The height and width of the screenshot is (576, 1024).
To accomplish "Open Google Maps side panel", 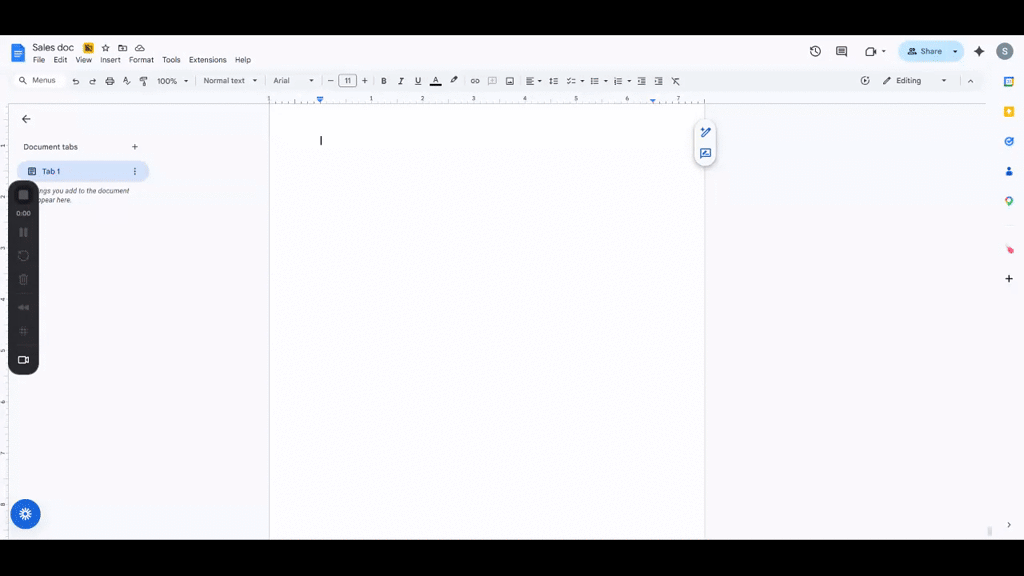I will point(1009,201).
